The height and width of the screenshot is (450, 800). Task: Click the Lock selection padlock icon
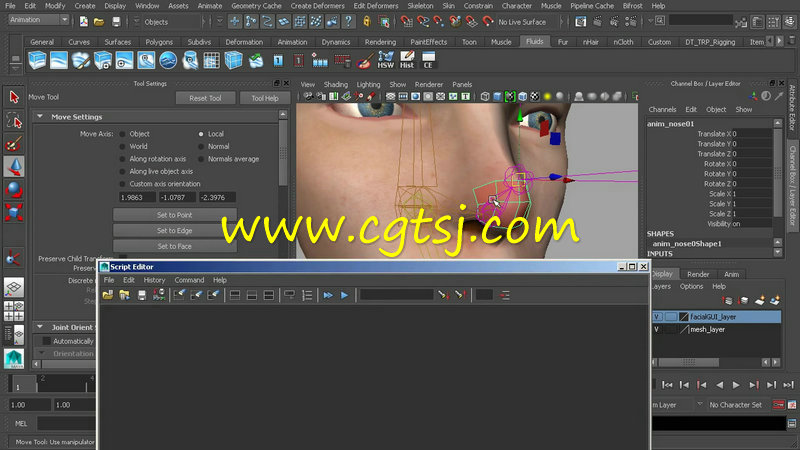click(x=366, y=21)
